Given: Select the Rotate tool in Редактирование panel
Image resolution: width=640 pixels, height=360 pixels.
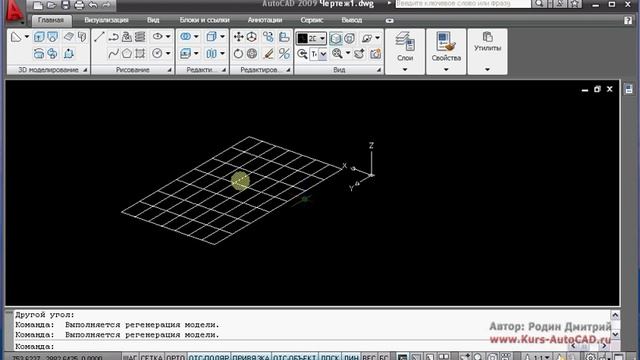Looking at the screenshot, I should pyautogui.click(x=238, y=53).
